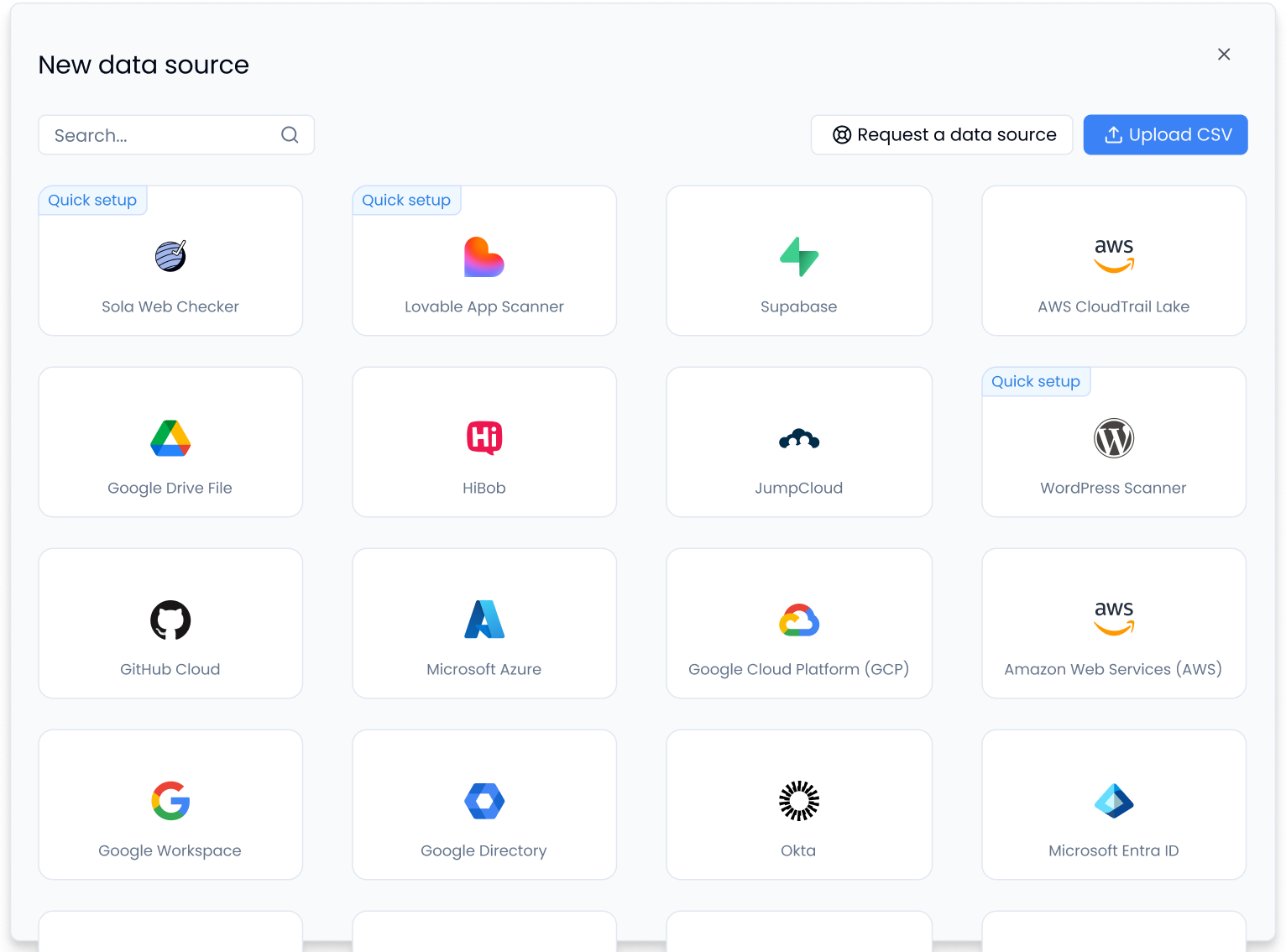Click the Google Cloud Platform logo
1286x952 pixels.
tap(798, 620)
